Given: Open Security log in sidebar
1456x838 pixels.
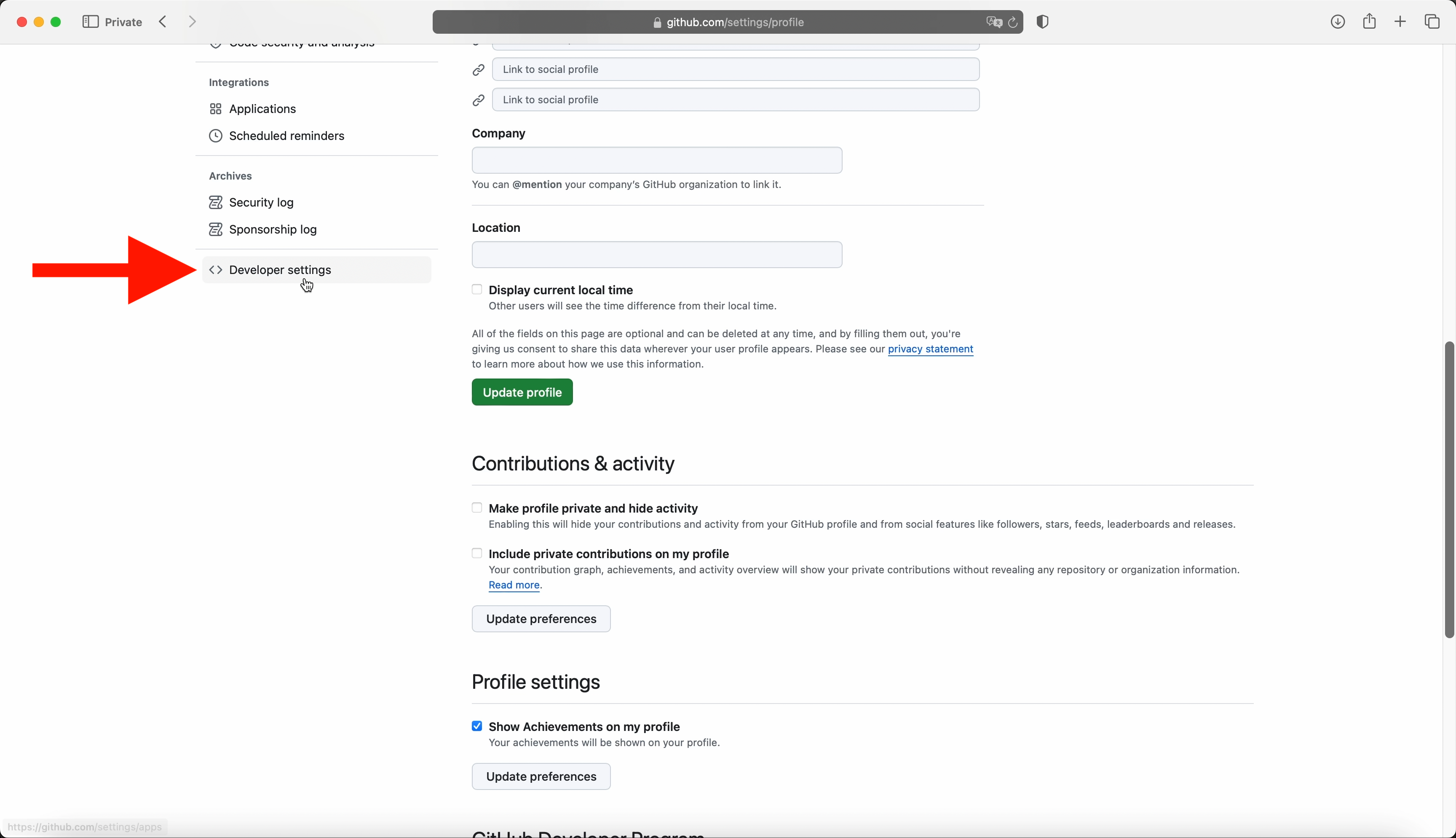Looking at the screenshot, I should pyautogui.click(x=261, y=203).
